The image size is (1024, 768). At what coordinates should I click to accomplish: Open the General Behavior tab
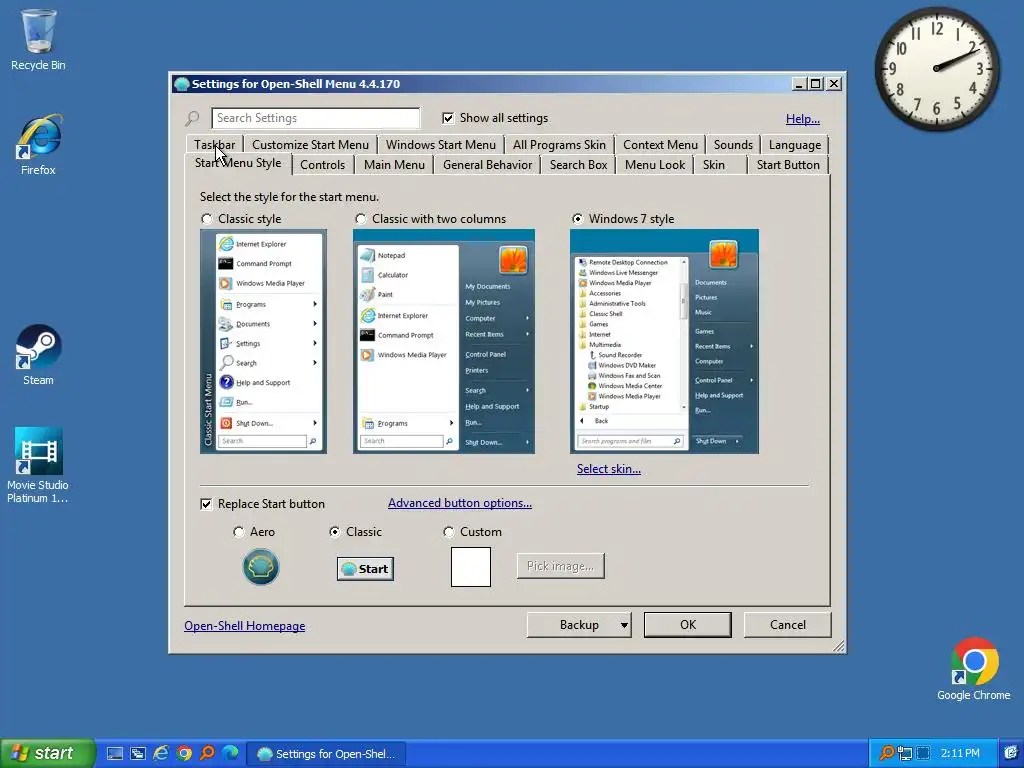tap(488, 165)
